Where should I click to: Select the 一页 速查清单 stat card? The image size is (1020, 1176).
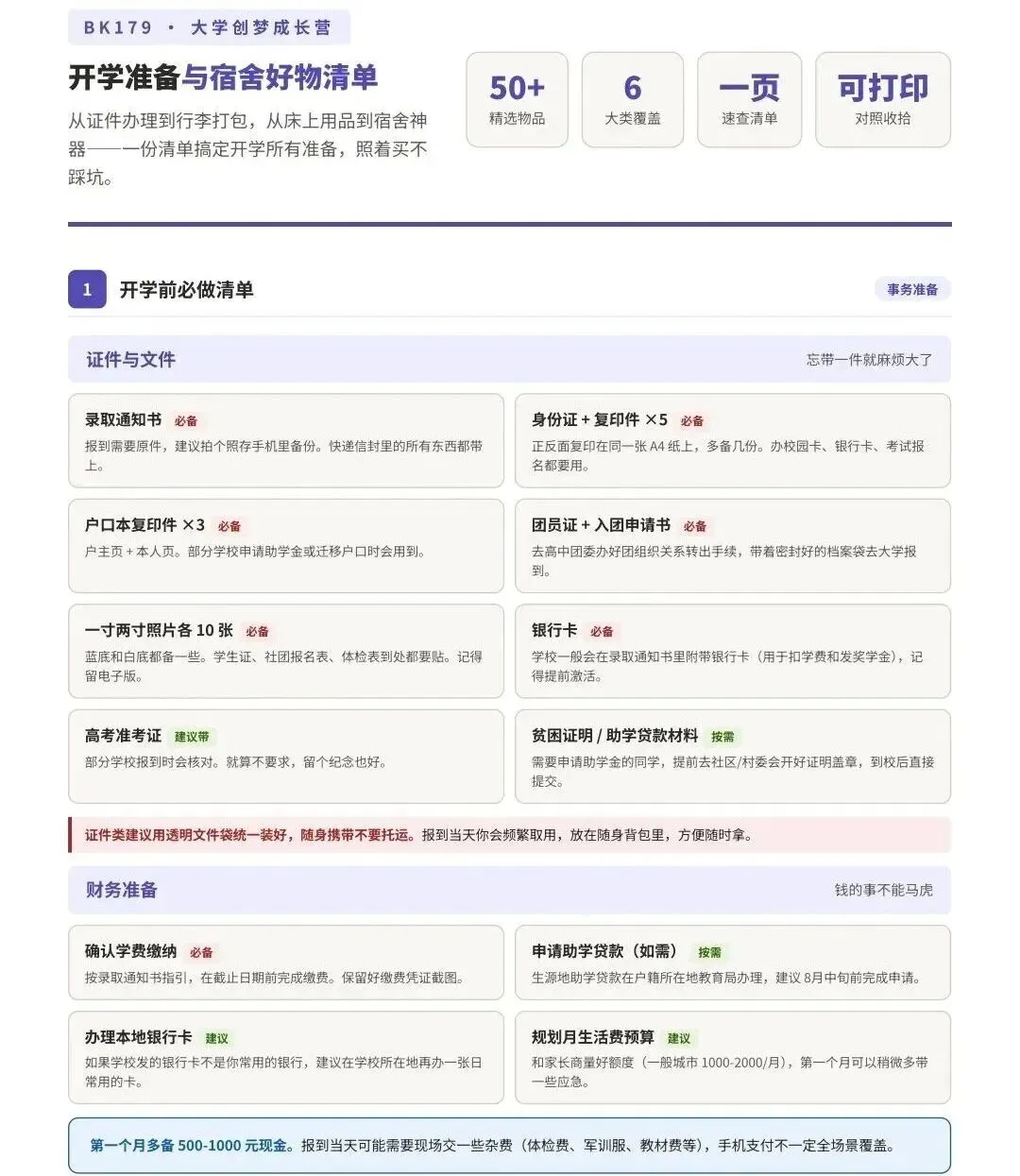click(749, 99)
